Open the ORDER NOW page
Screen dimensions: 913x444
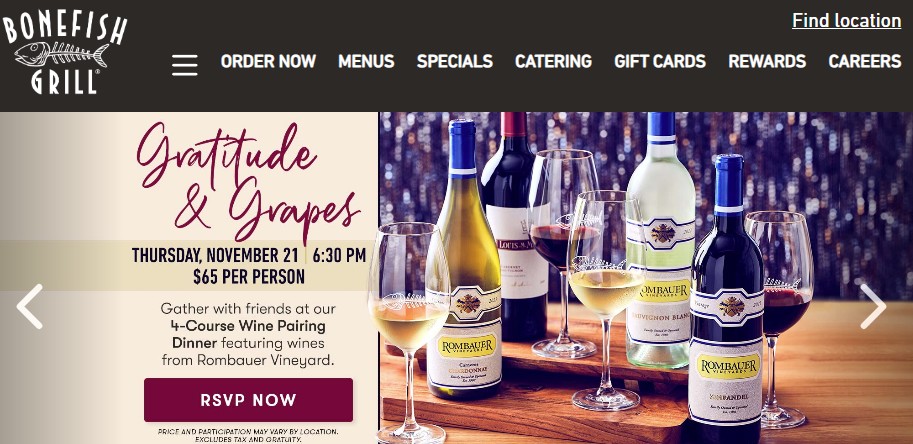tap(268, 61)
